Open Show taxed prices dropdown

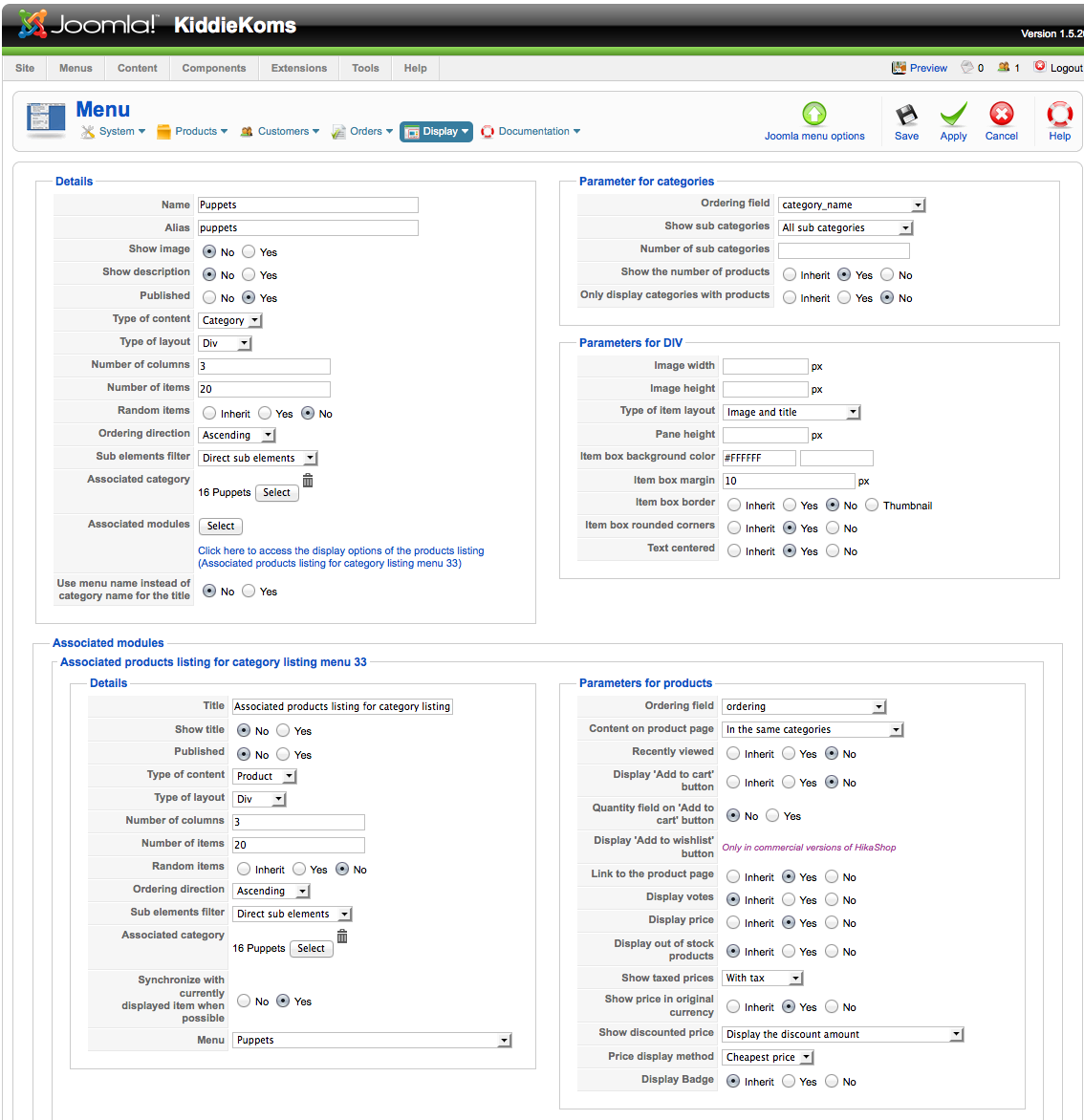763,978
